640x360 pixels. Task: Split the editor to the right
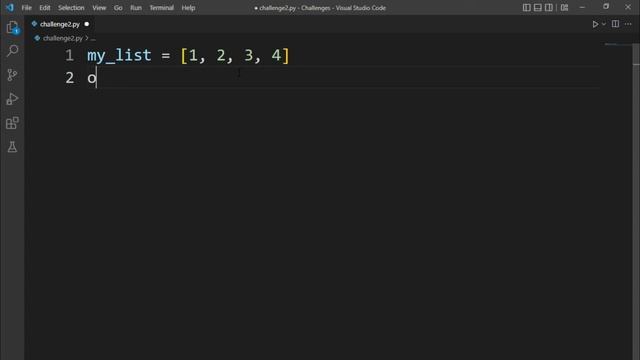615,24
